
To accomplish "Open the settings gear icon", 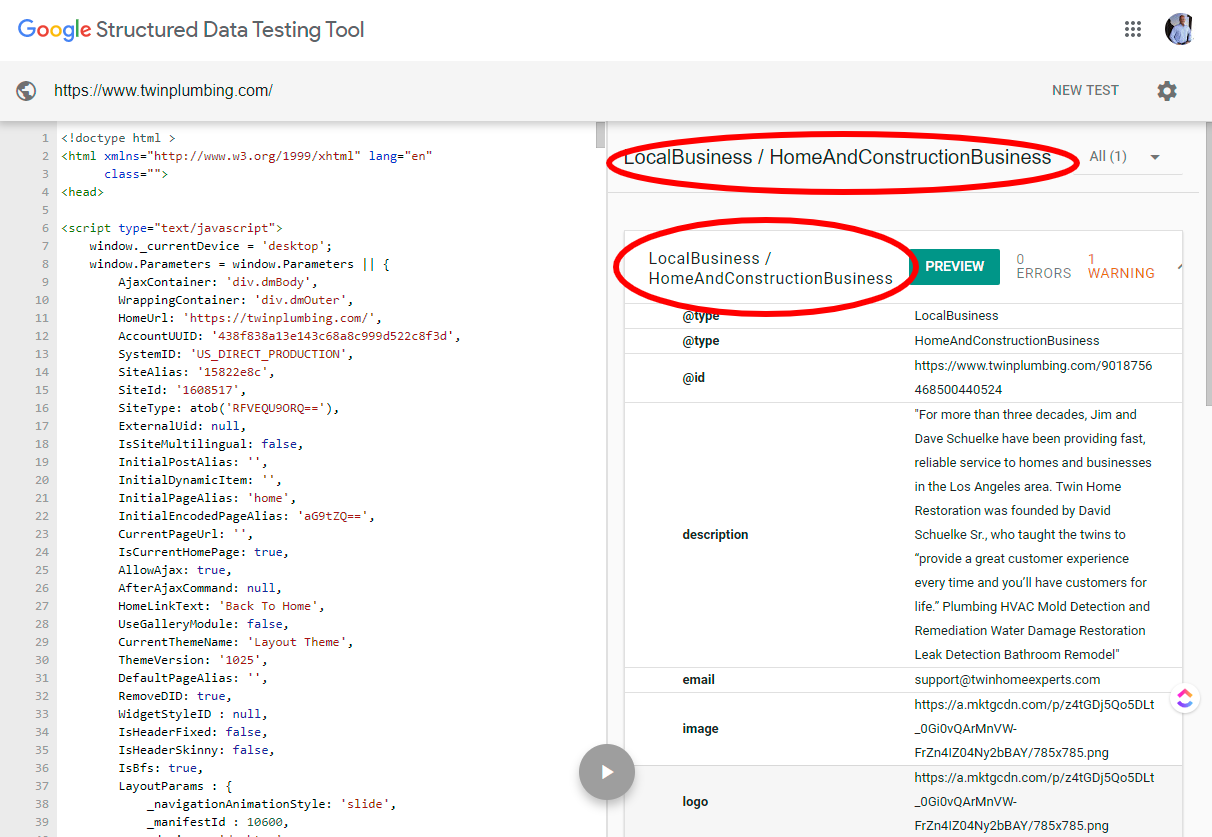I will [1167, 91].
